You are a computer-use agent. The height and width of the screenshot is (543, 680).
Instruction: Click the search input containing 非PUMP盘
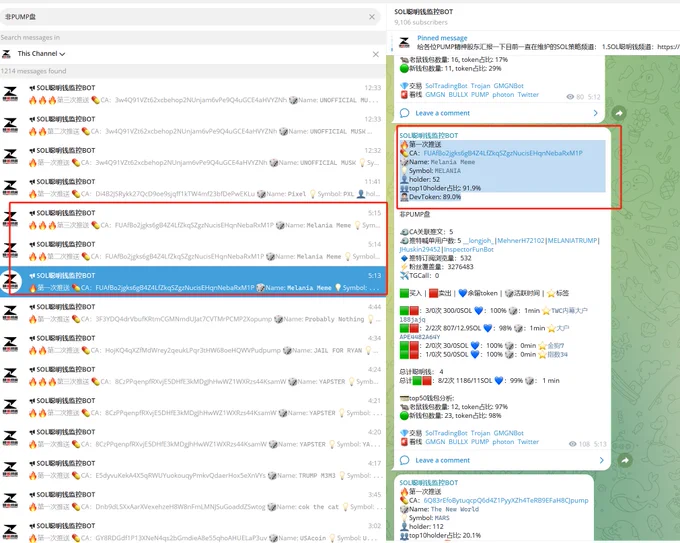190,16
